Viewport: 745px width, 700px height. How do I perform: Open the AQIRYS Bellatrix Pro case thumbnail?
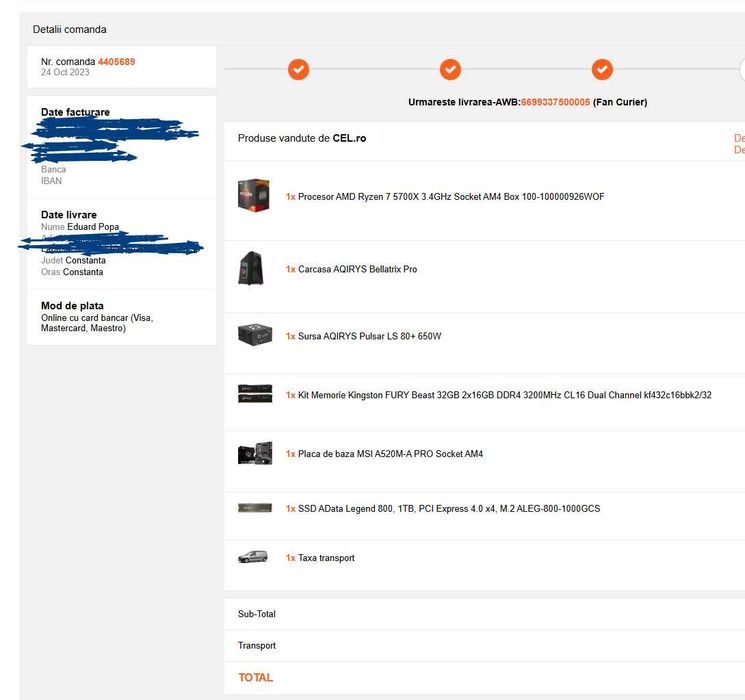[x=250, y=268]
